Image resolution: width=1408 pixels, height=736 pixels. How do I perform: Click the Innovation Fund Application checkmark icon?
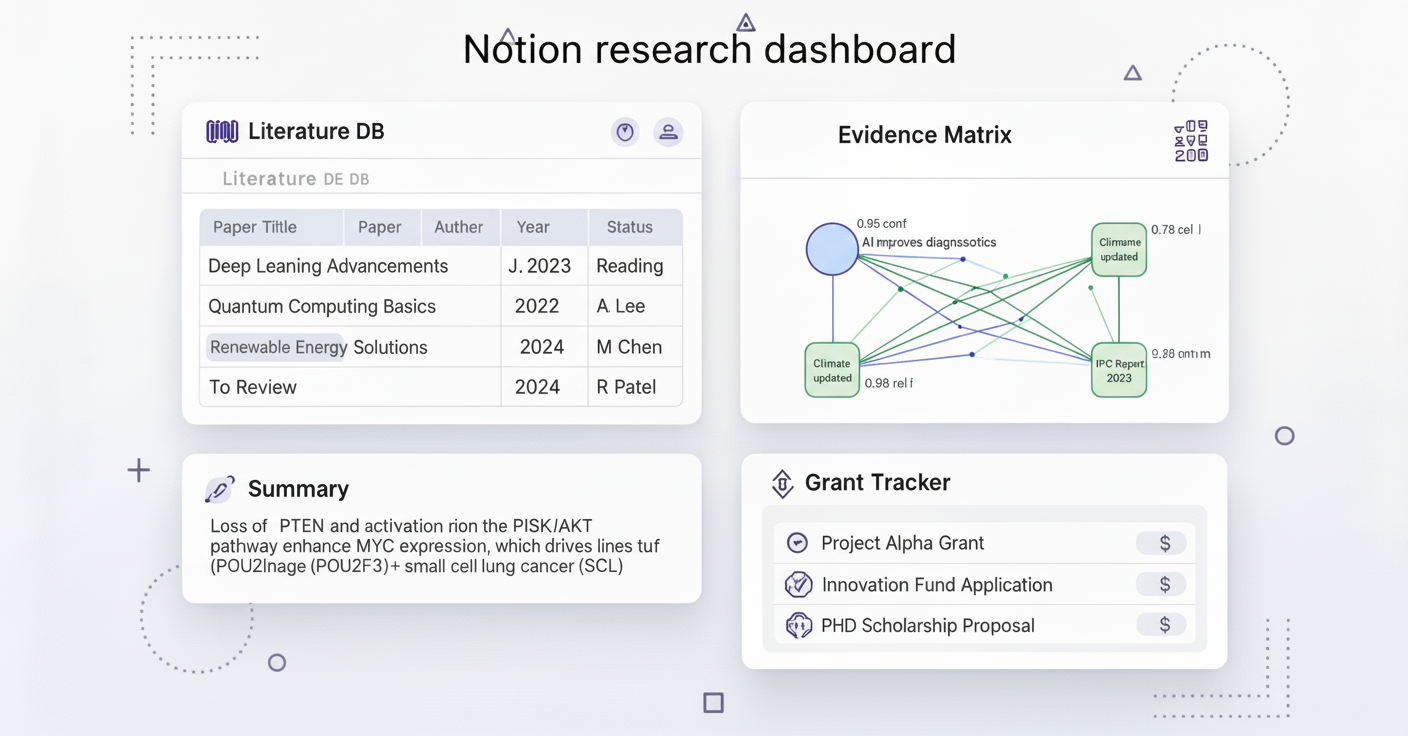tap(798, 585)
